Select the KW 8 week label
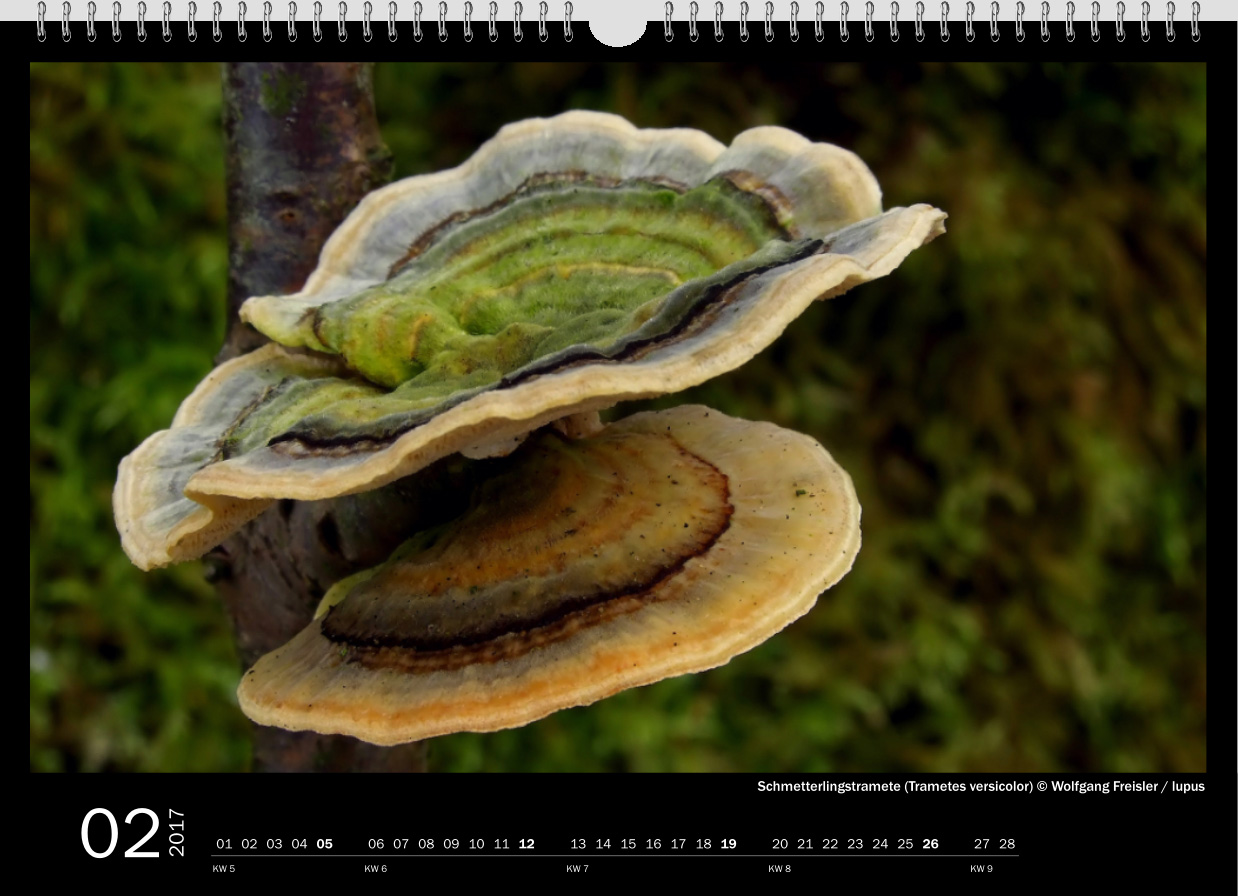This screenshot has height=896, width=1238. [x=779, y=869]
